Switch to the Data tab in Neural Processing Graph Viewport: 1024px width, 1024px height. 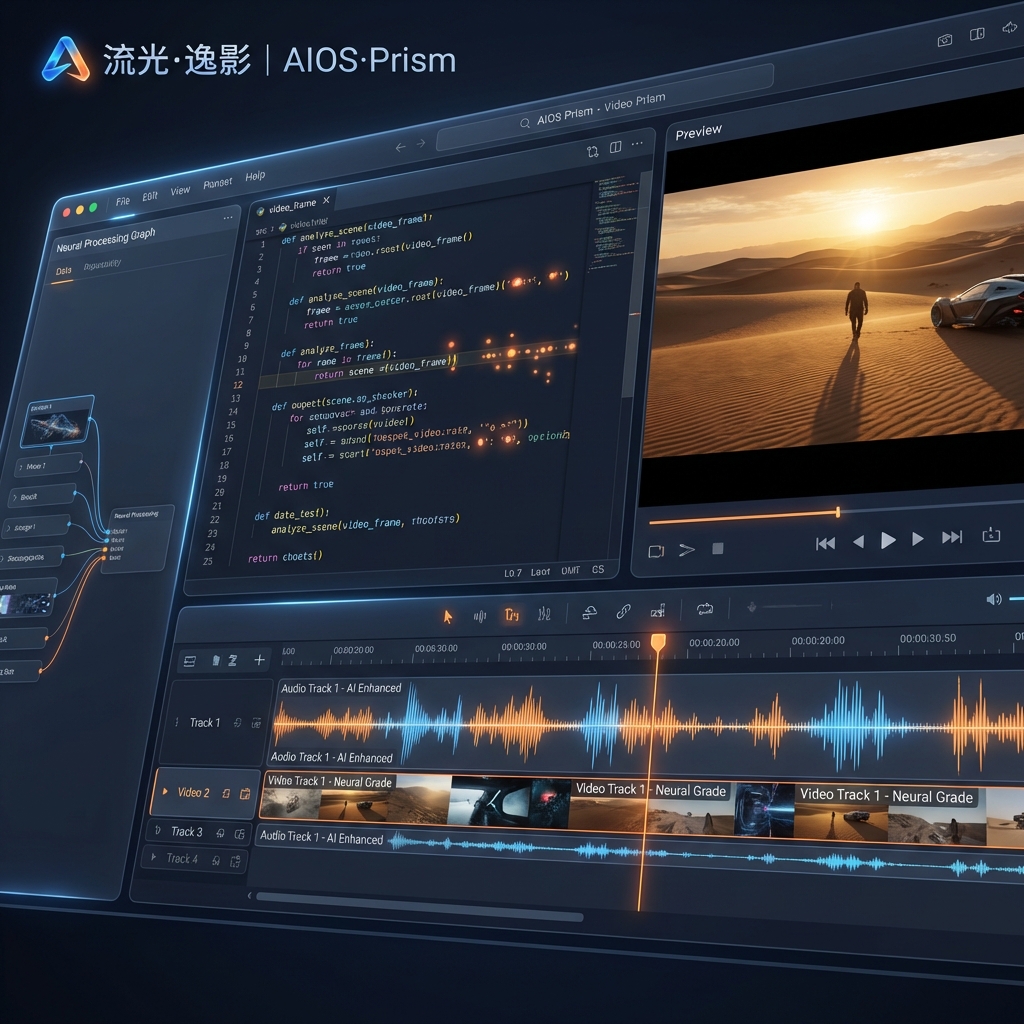[x=64, y=268]
